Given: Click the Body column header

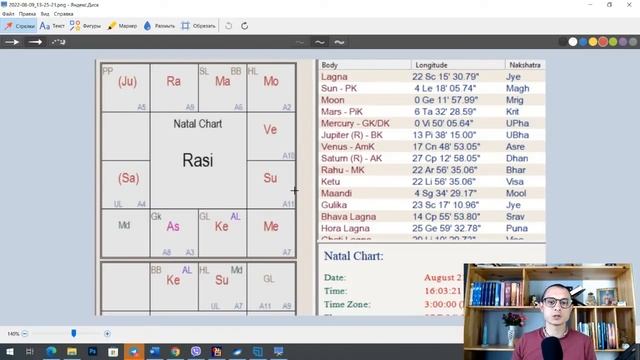Looking at the screenshot, I should (365, 65).
